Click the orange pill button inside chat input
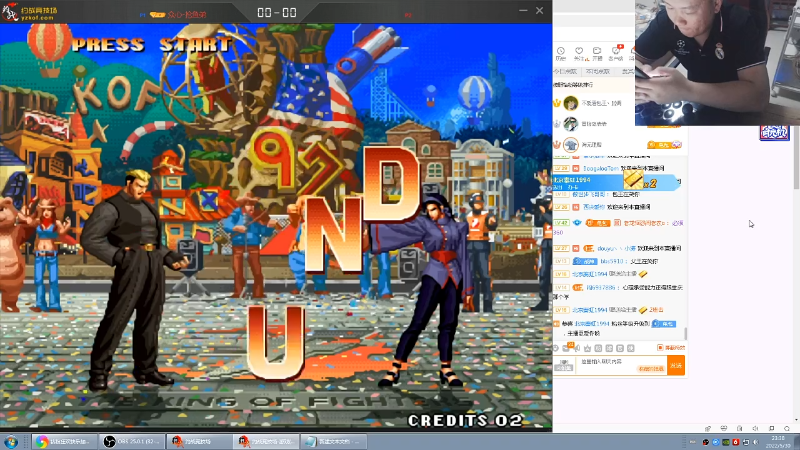The width and height of the screenshot is (800, 450). [651, 368]
